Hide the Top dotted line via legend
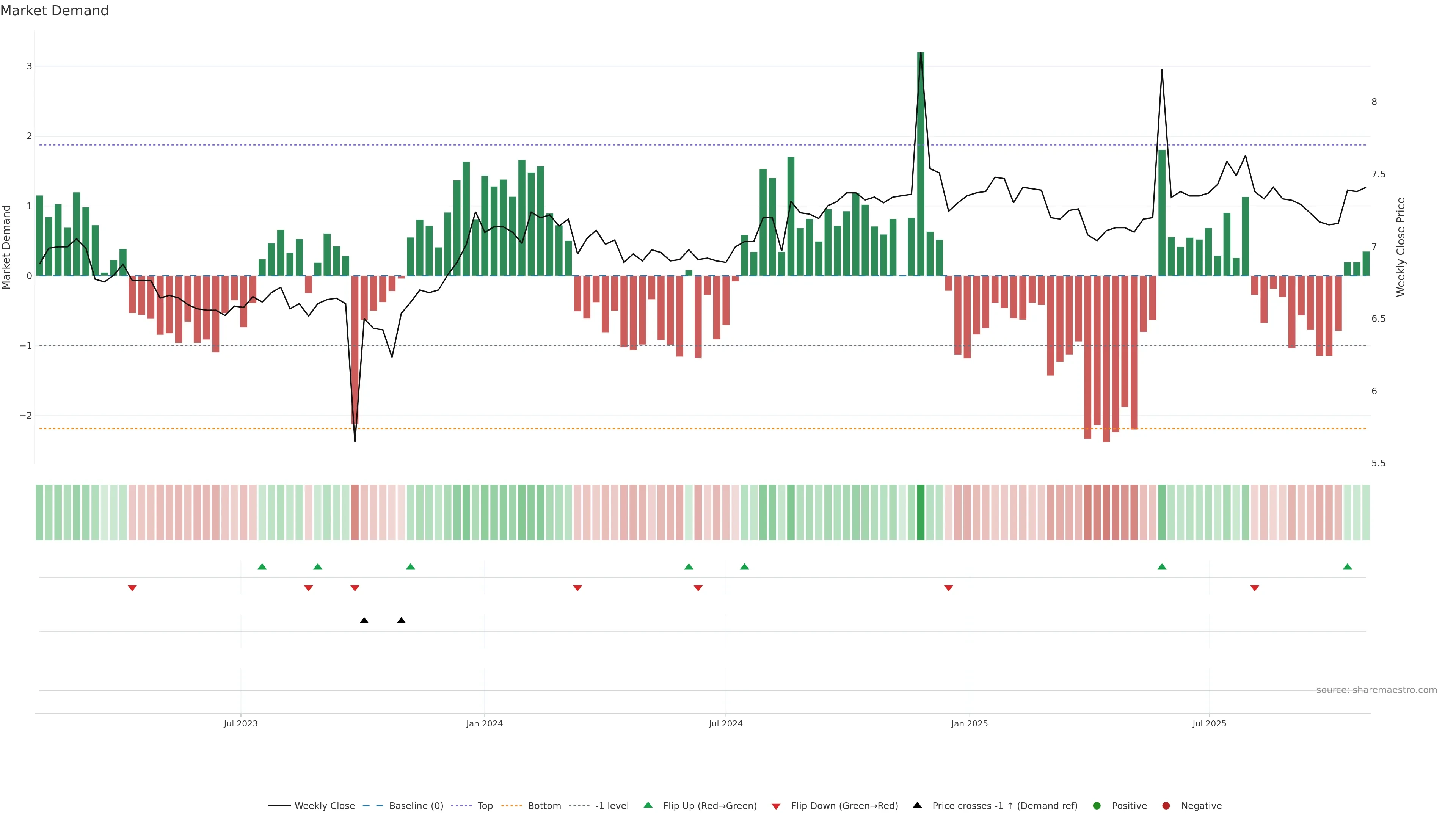Viewport: 1456px width, 819px height. [x=485, y=806]
